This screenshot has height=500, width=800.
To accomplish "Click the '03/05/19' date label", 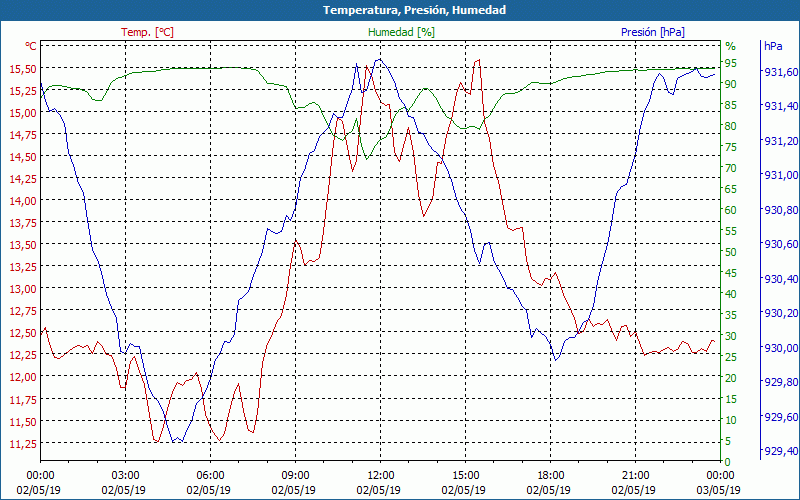I will coord(718,490).
